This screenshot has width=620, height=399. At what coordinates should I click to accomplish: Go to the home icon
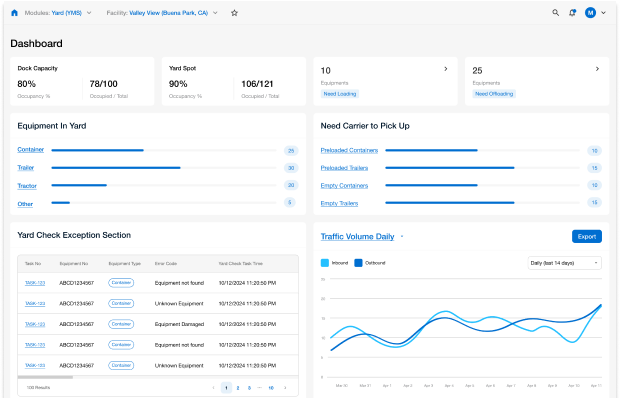(15, 13)
